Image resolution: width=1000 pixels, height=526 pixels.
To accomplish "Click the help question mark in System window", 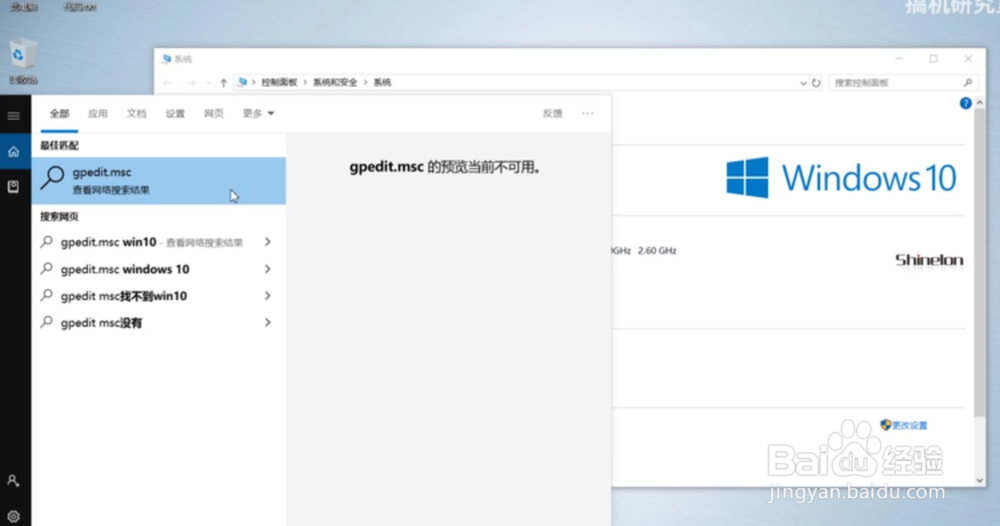I will (966, 103).
